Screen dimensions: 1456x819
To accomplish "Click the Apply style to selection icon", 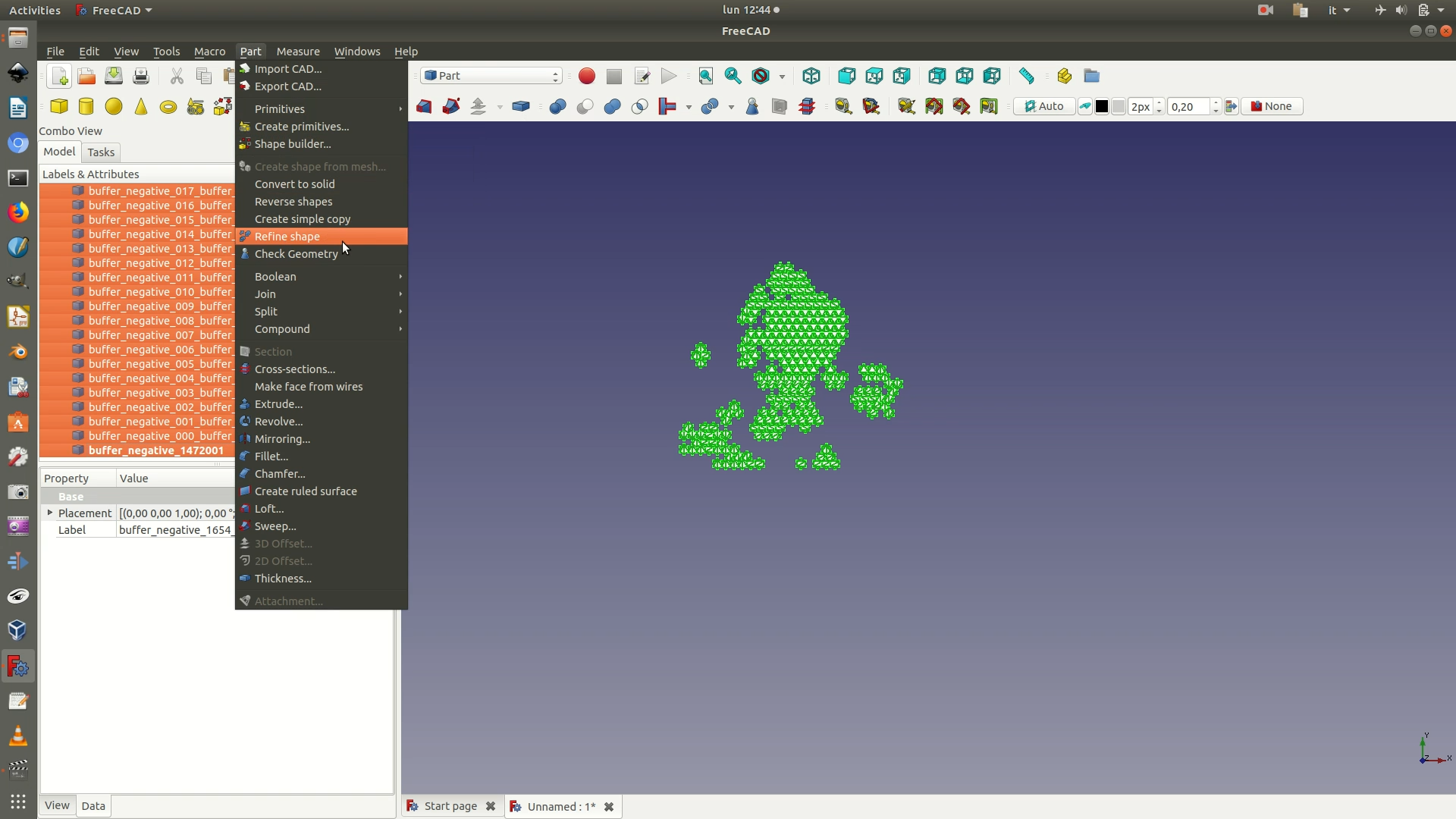I will 1232,107.
